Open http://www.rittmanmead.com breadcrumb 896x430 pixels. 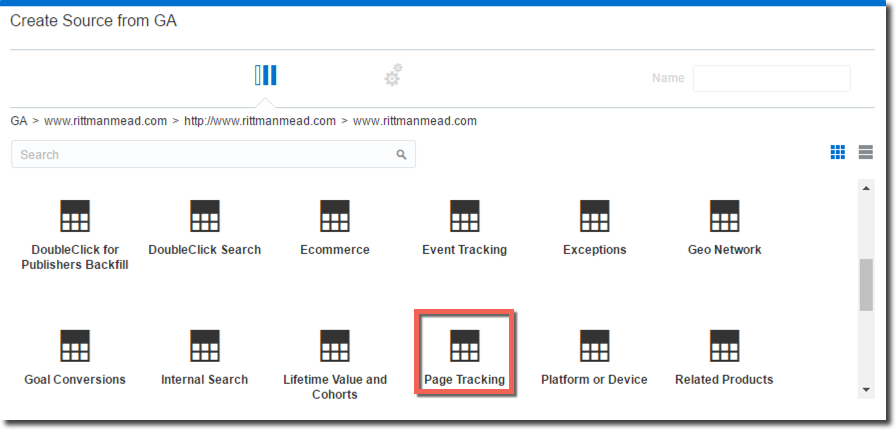[x=260, y=121]
